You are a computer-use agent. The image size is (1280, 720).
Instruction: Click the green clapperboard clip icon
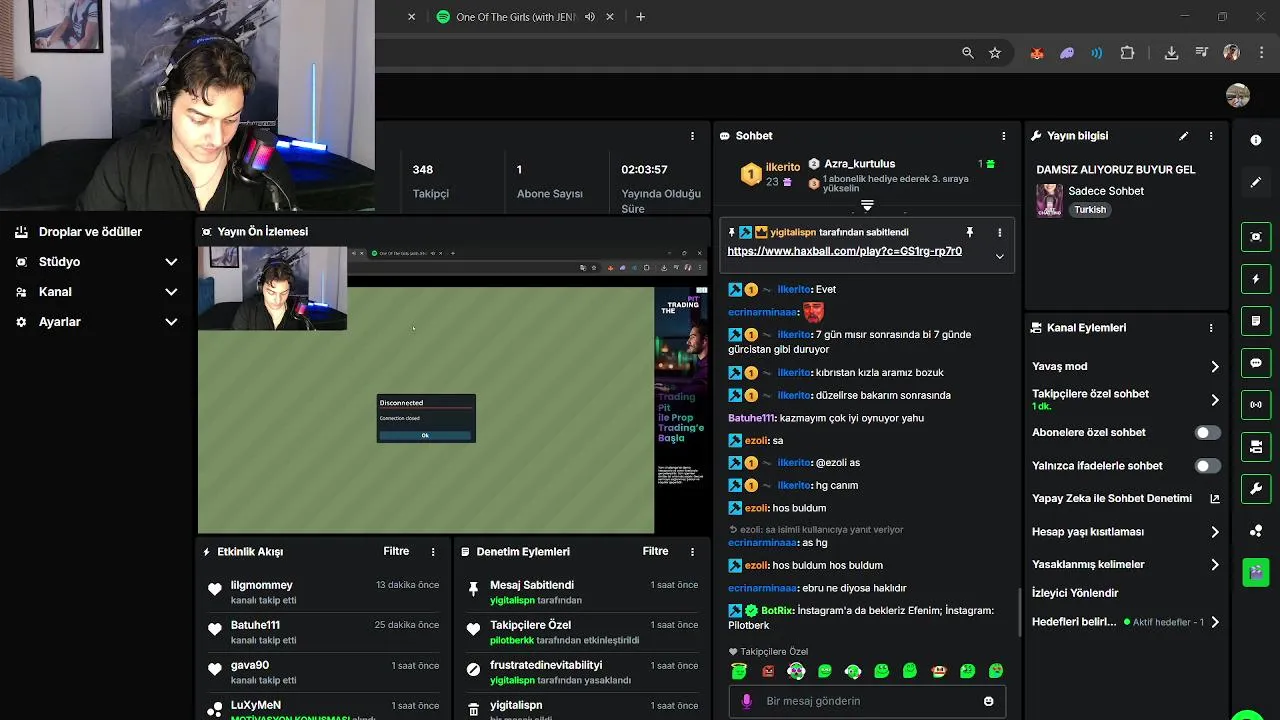[1256, 572]
